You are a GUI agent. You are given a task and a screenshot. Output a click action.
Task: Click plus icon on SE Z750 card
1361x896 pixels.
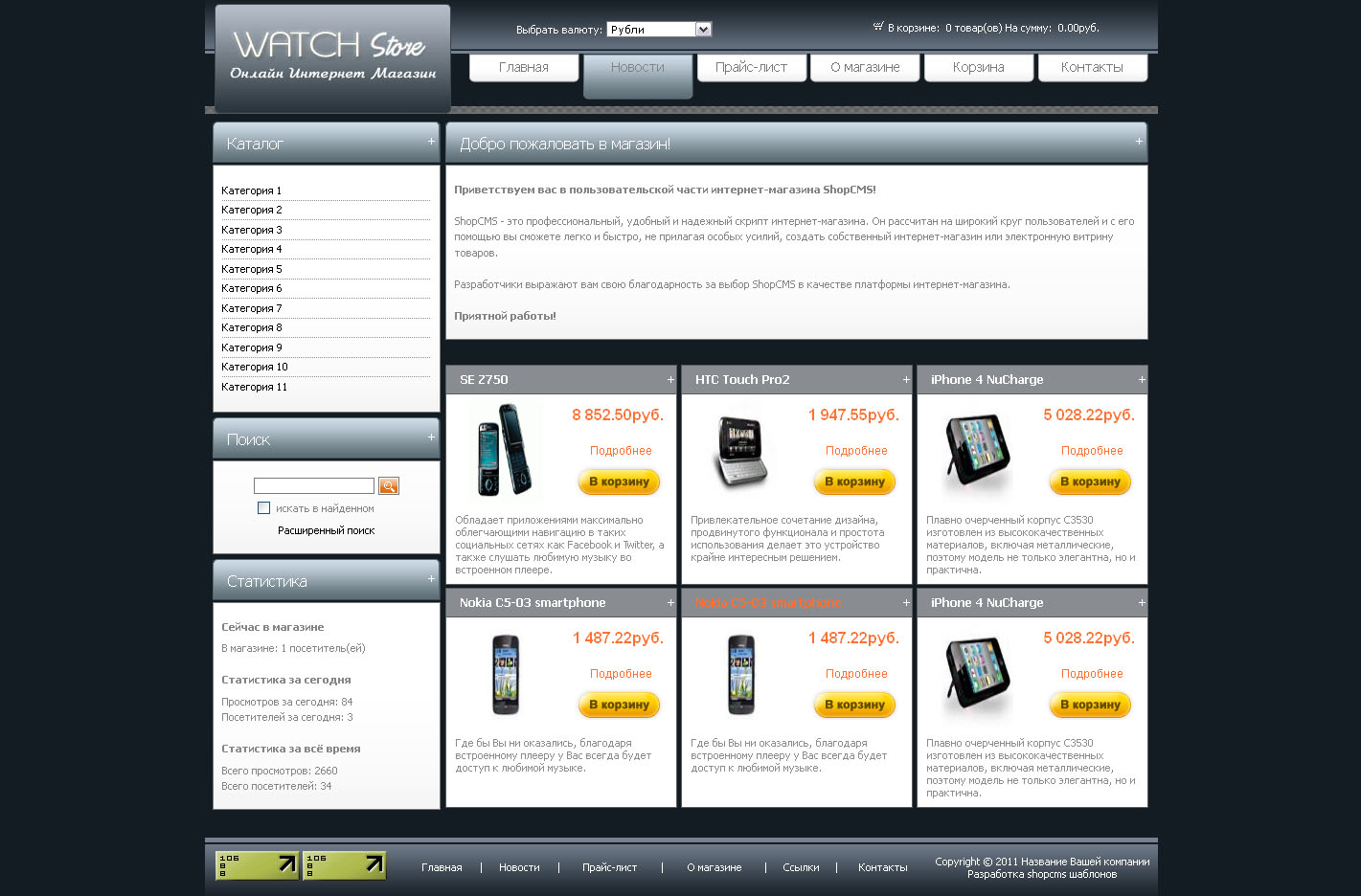(670, 380)
